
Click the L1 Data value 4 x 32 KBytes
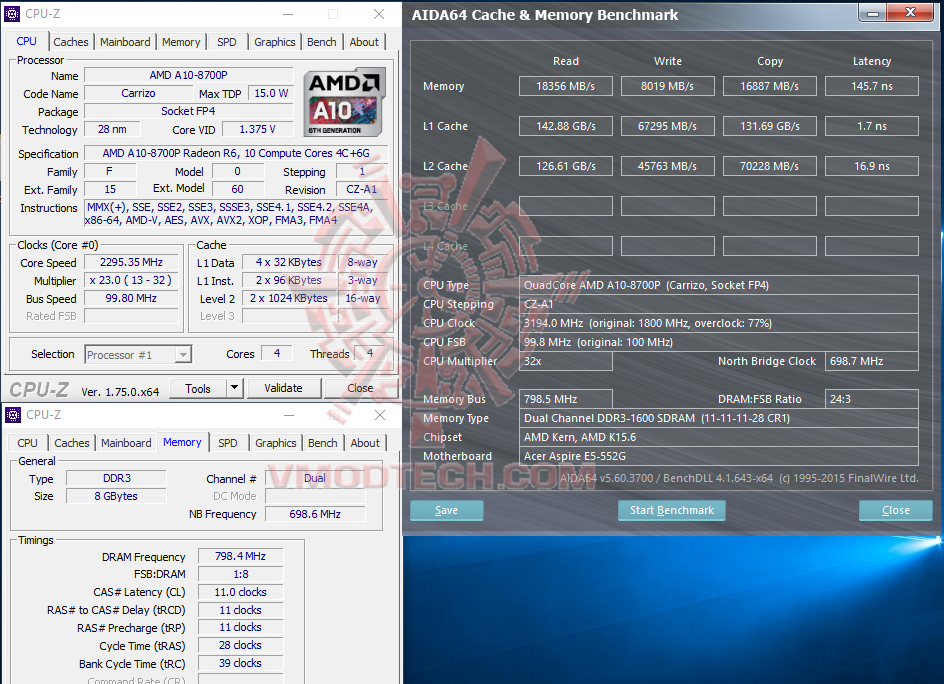point(289,263)
